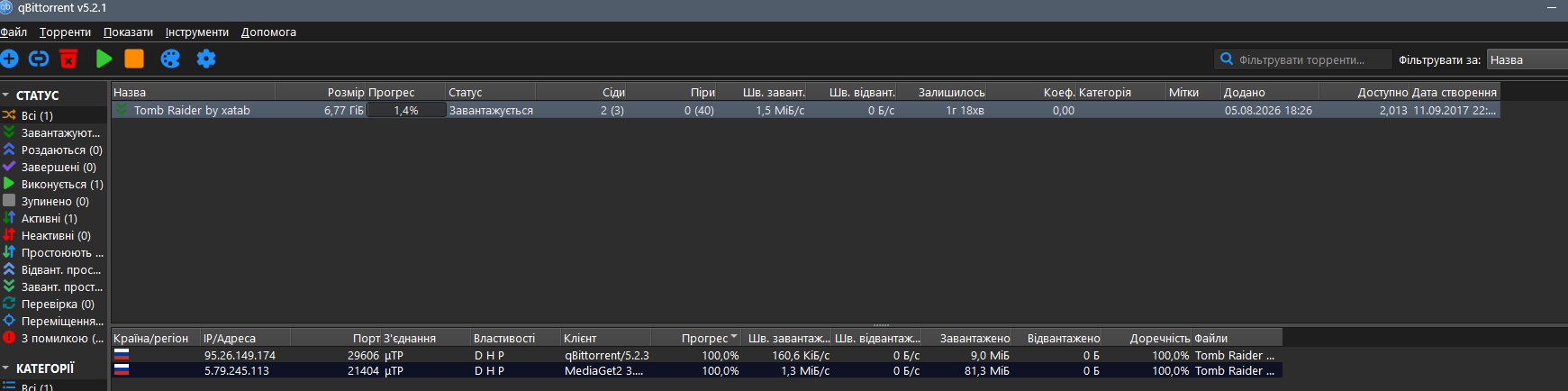The image size is (1568, 391).
Task: Sort peers by IP/Адреса column
Action: click(x=246, y=338)
